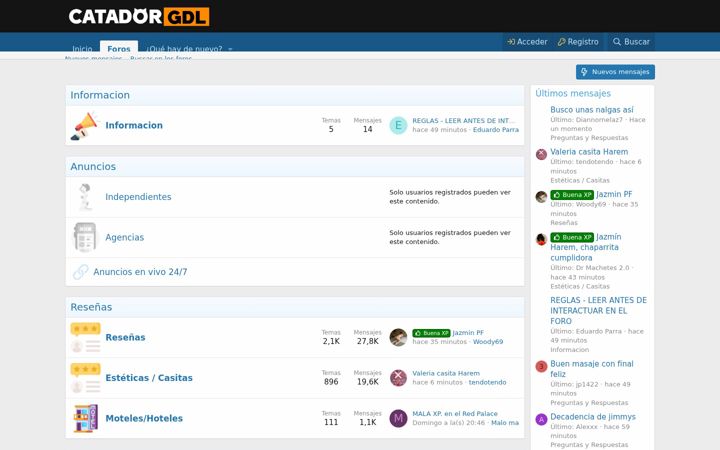Open Buen masaje con final feliz thread
720x450 pixels.
(592, 369)
